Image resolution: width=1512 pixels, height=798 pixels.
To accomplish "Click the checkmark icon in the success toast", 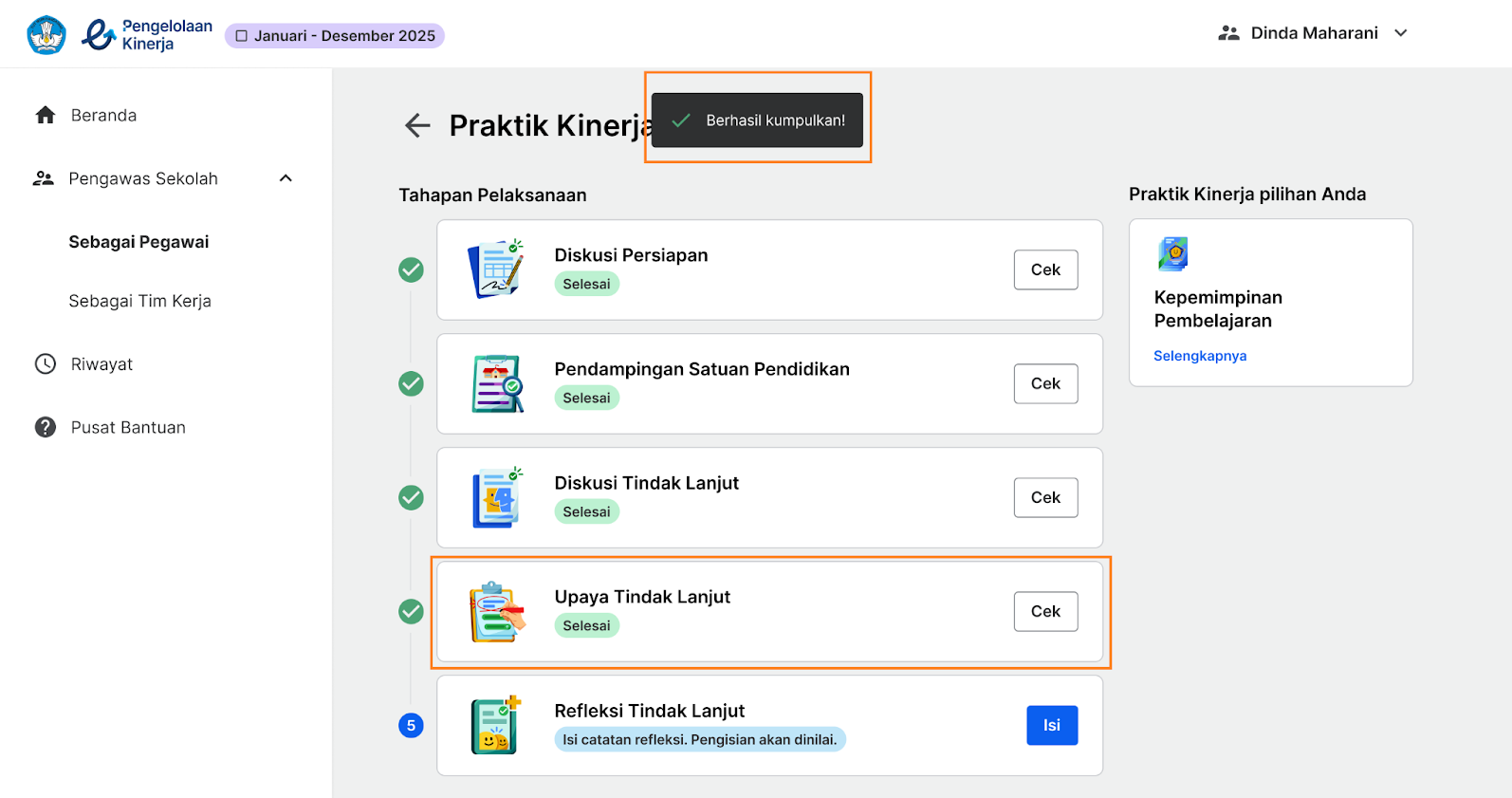I will click(x=681, y=121).
